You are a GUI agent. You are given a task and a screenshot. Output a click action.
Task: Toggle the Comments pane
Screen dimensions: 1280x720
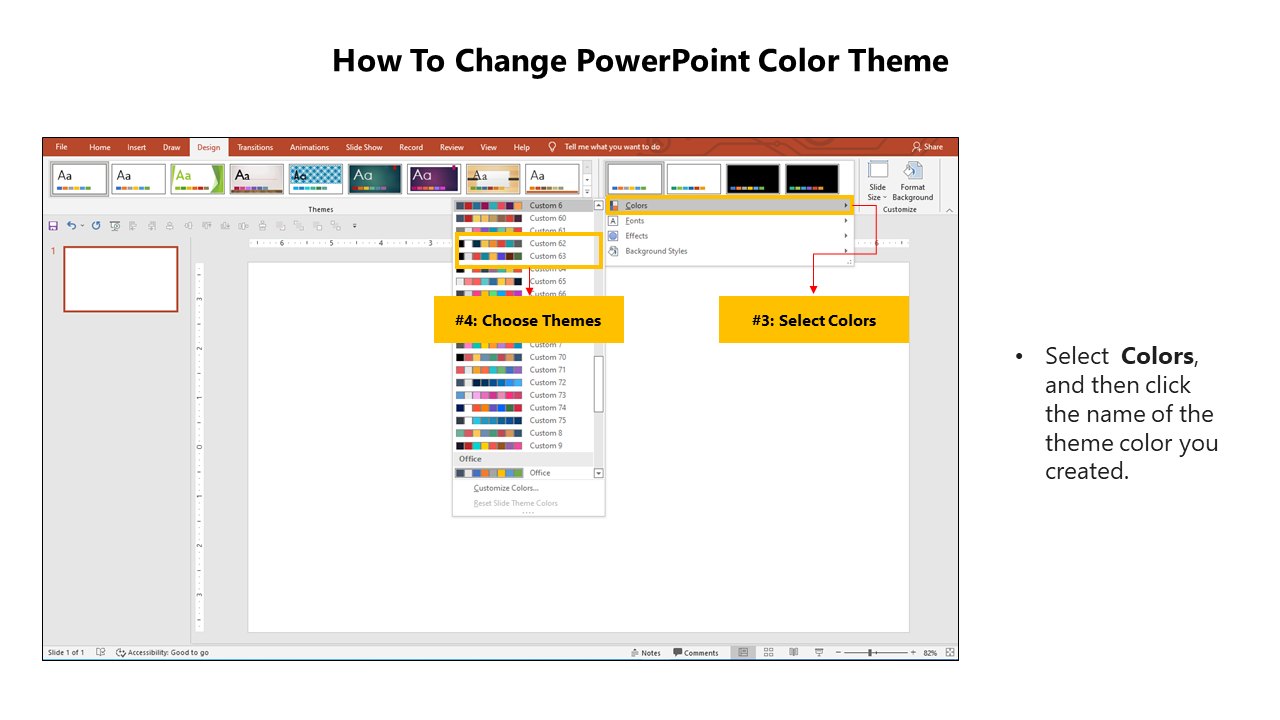696,653
